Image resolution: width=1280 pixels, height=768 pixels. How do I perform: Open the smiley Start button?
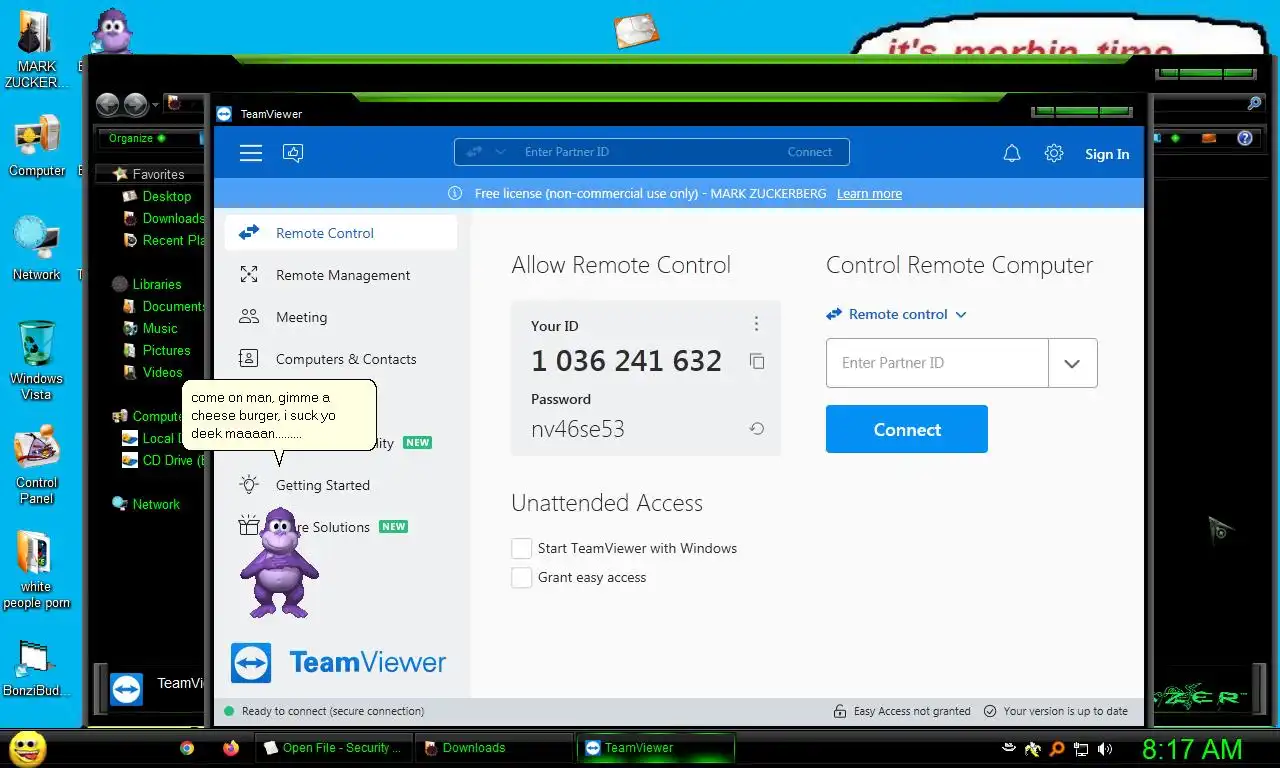pyautogui.click(x=28, y=748)
